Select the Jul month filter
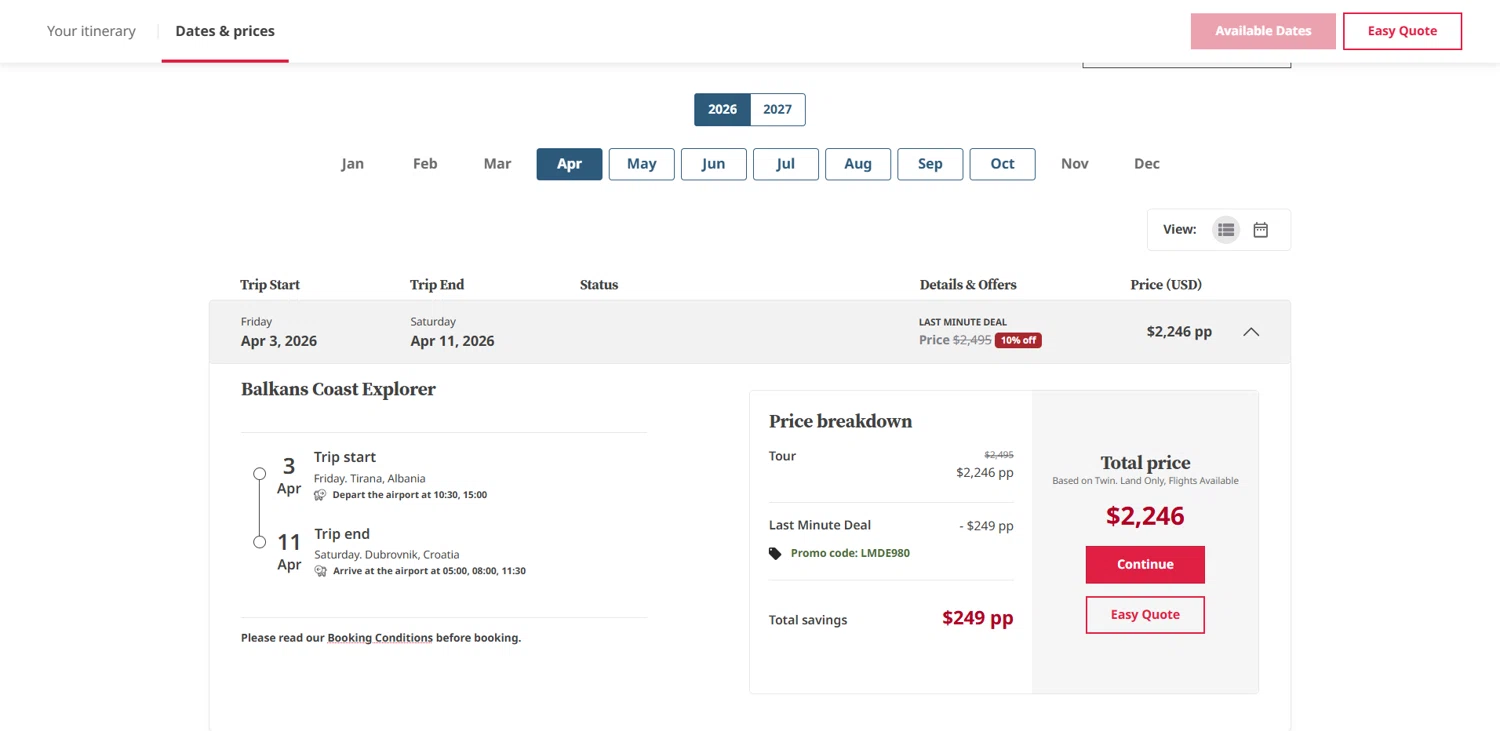Viewport: 1500px width, 731px height. tap(786, 164)
